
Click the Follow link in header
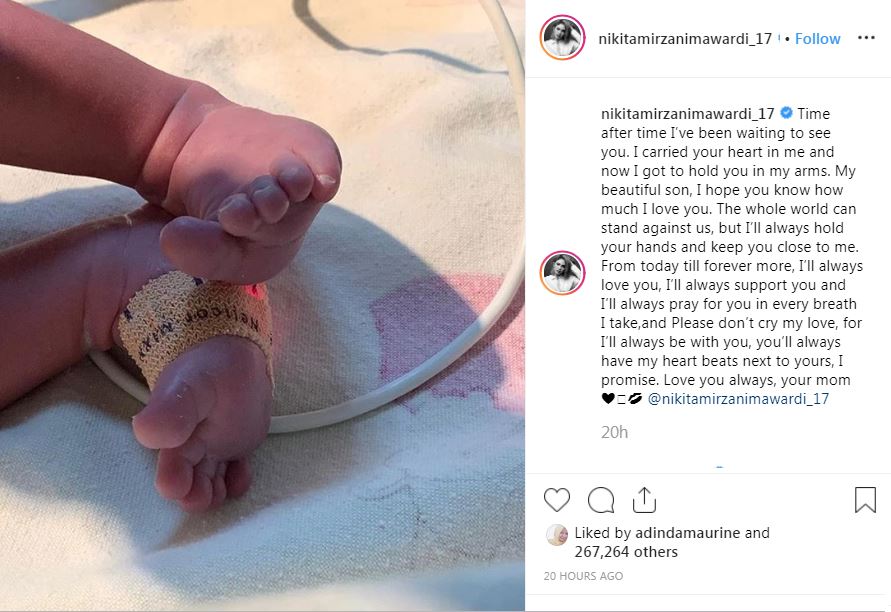tap(817, 39)
